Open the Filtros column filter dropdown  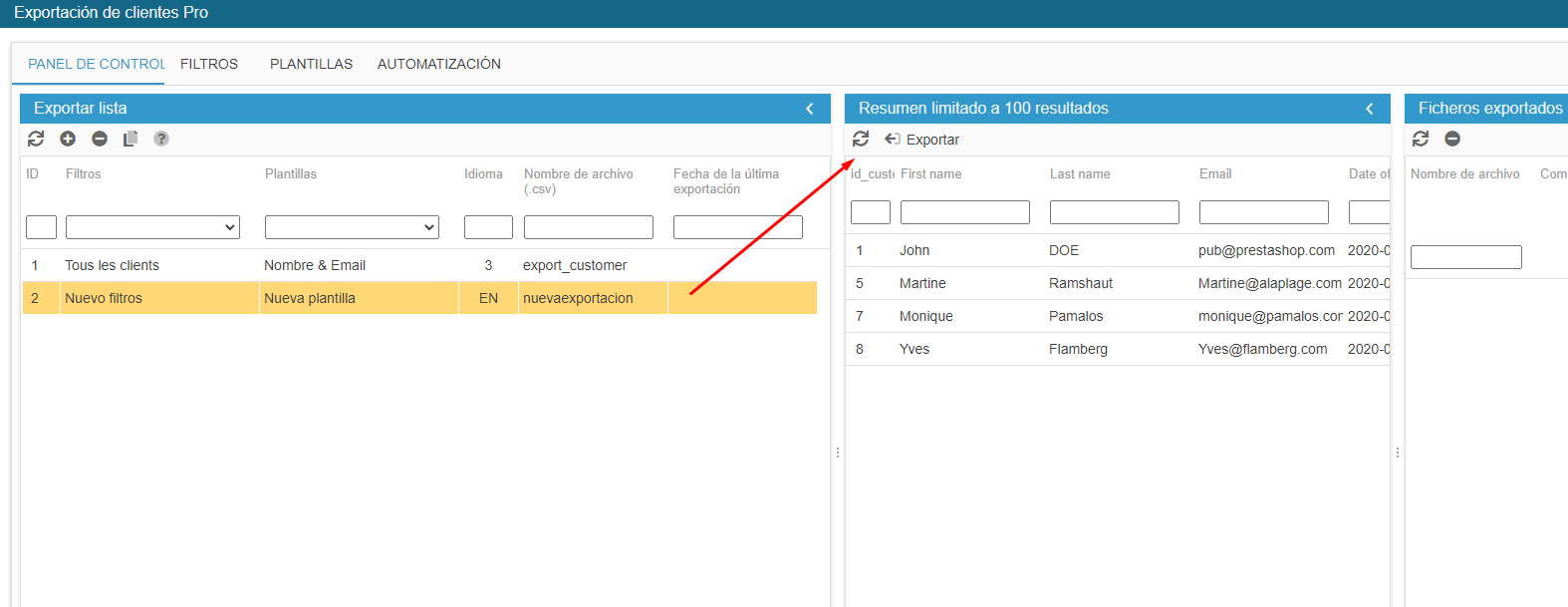152,227
